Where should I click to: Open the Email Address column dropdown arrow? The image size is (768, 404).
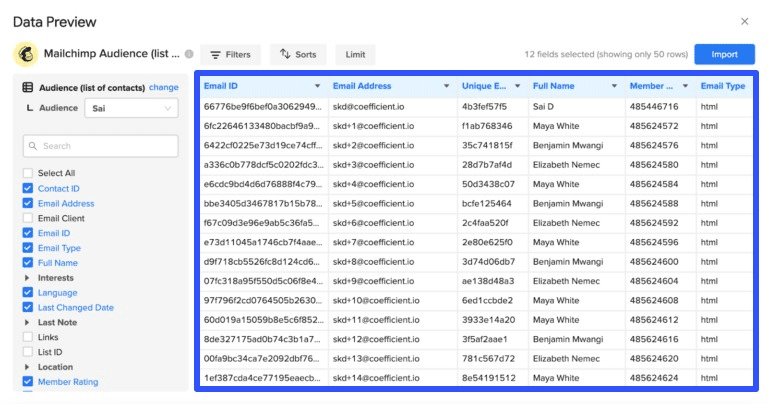[x=446, y=86]
